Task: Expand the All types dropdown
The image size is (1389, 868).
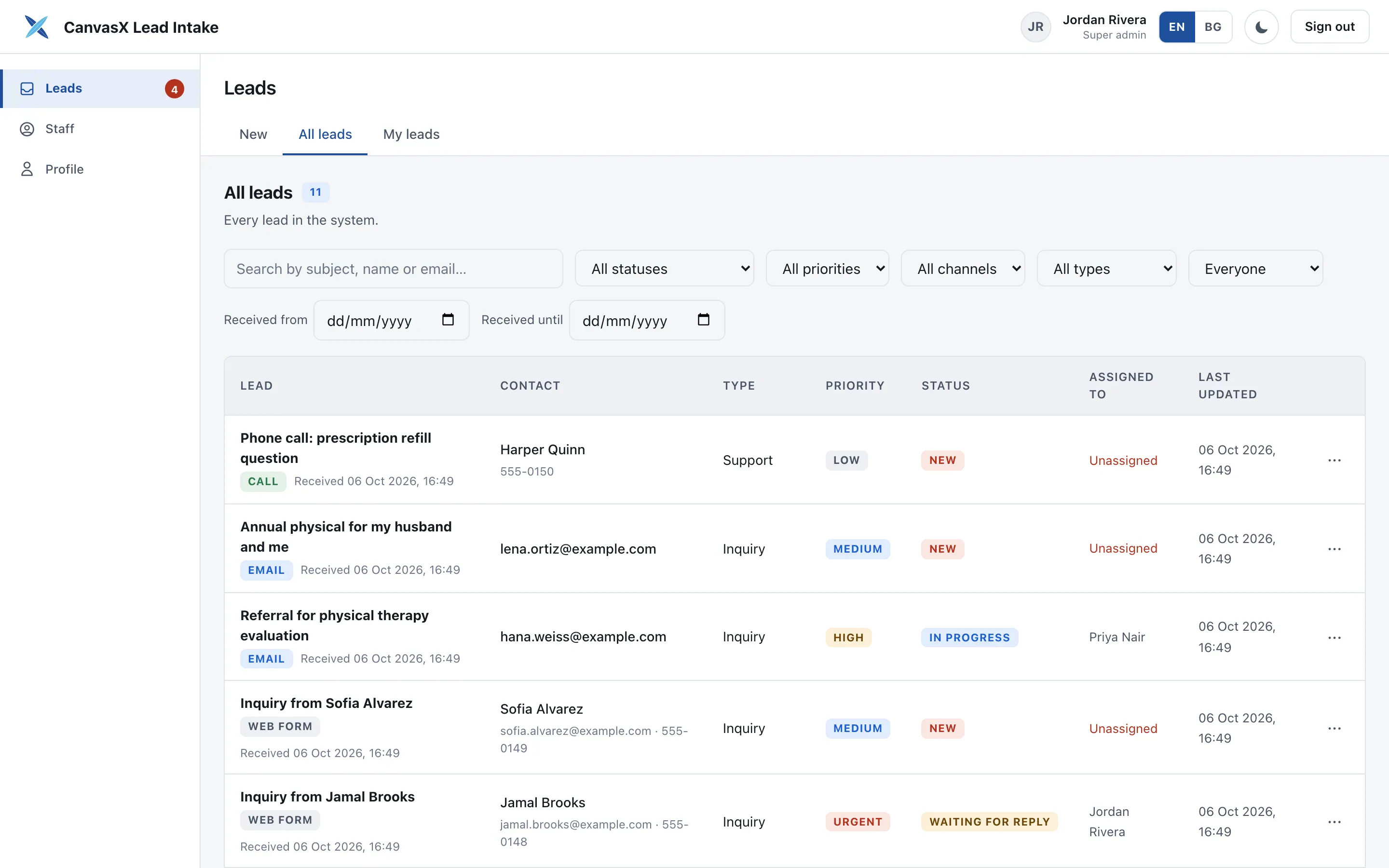Action: (1106, 269)
